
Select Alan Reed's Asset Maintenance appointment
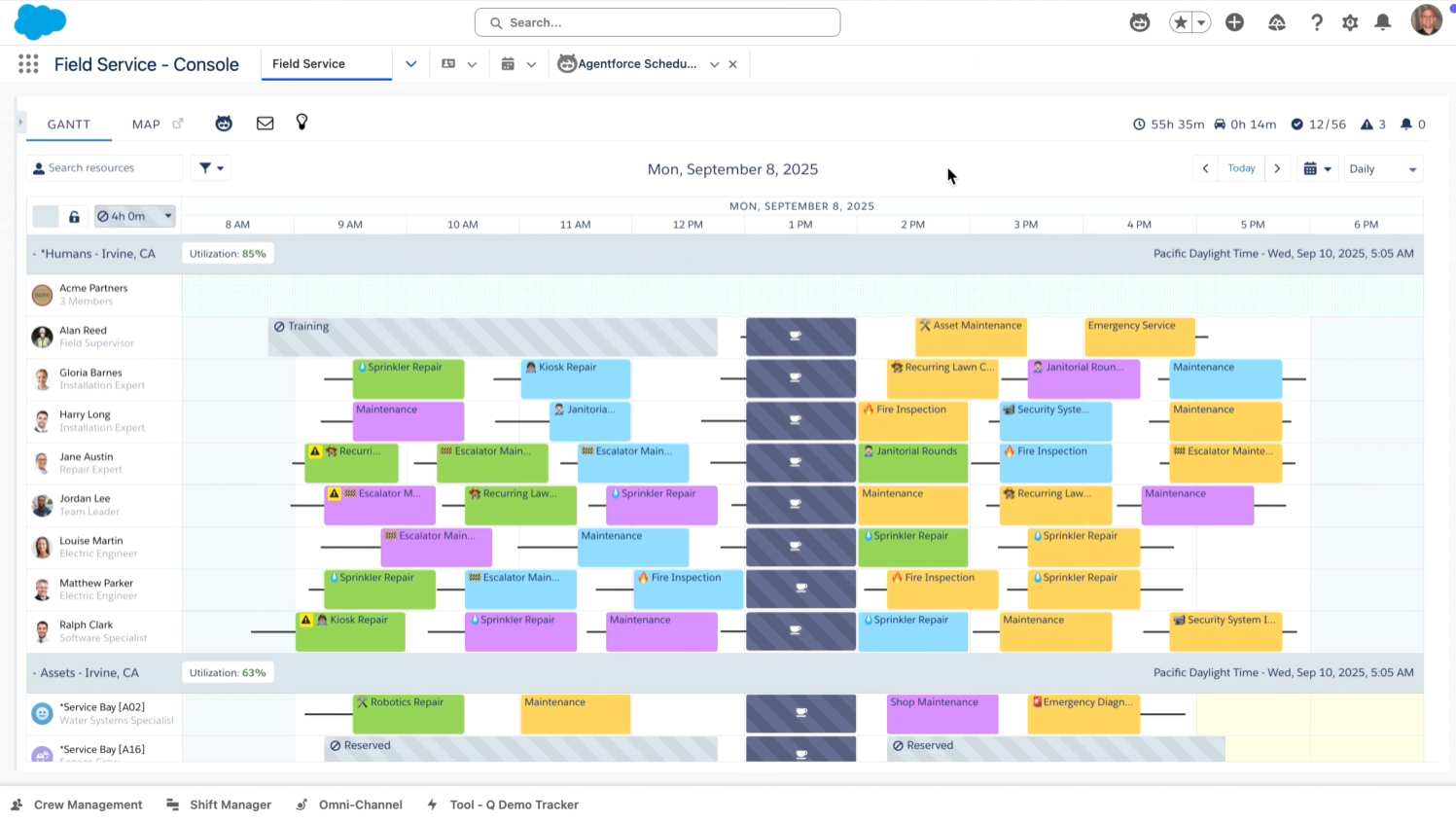(x=971, y=338)
